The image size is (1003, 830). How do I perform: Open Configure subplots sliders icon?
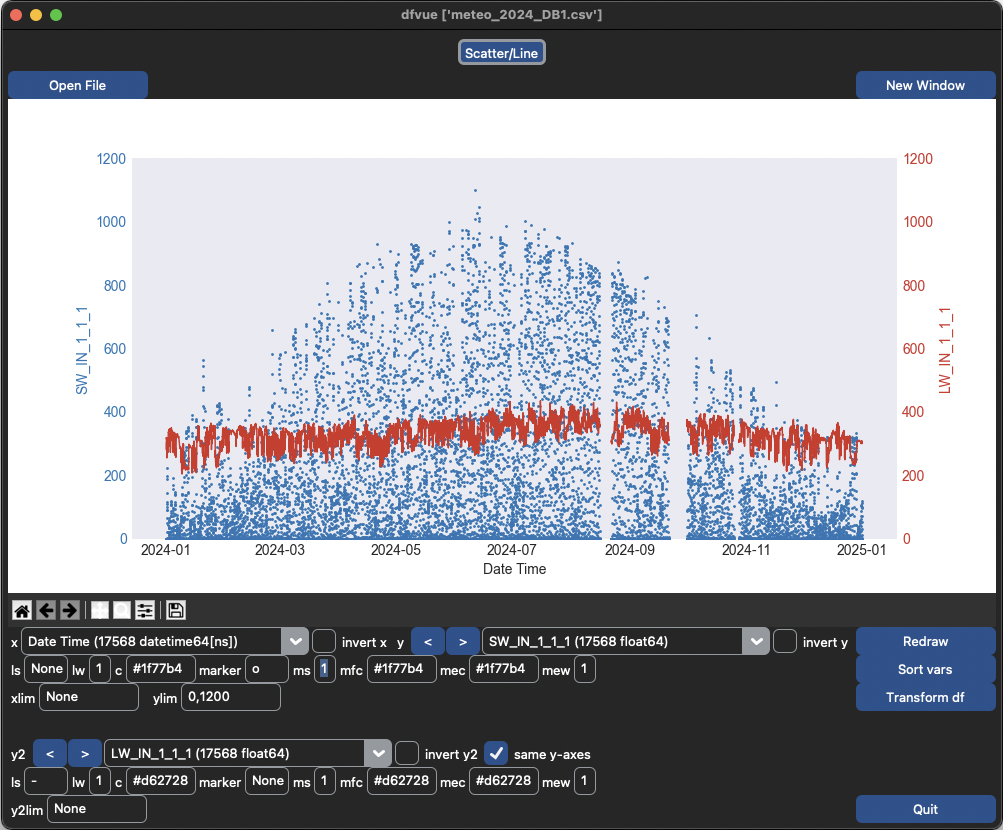(145, 610)
